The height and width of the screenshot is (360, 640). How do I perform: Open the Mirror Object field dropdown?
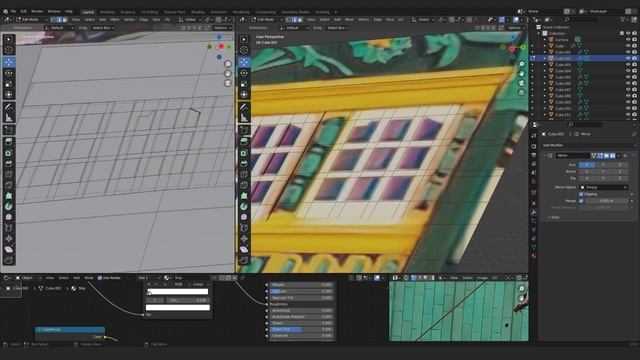(604, 187)
